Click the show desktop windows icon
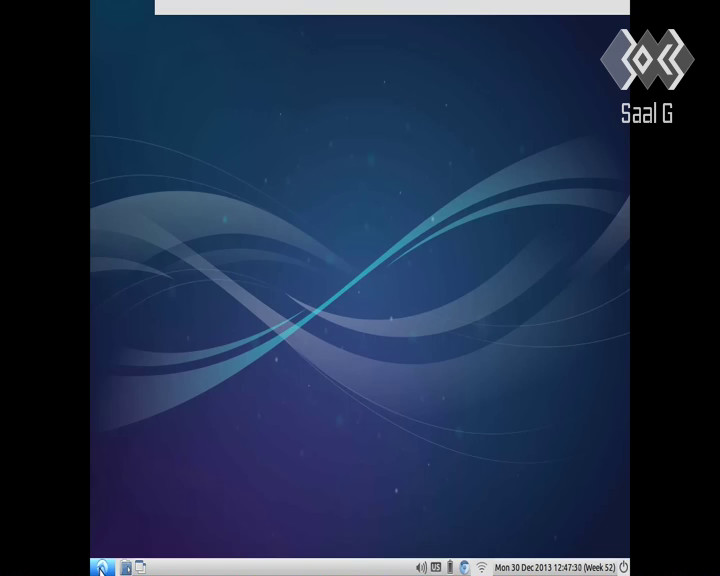Screen dimensions: 720x576 [x=141, y=567]
